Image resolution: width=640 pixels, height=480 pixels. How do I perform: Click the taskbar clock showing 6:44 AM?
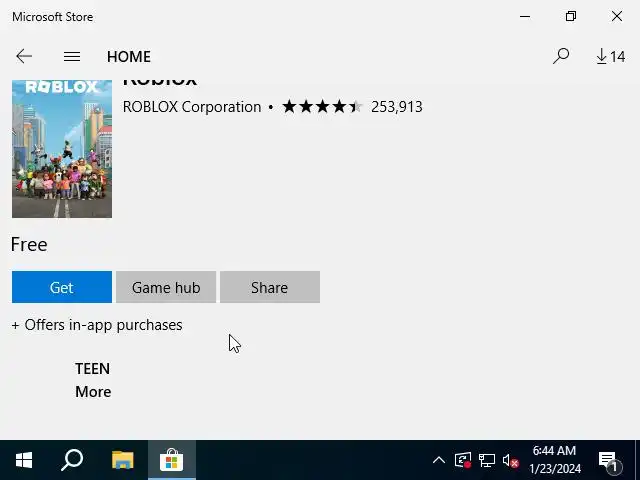click(554, 460)
